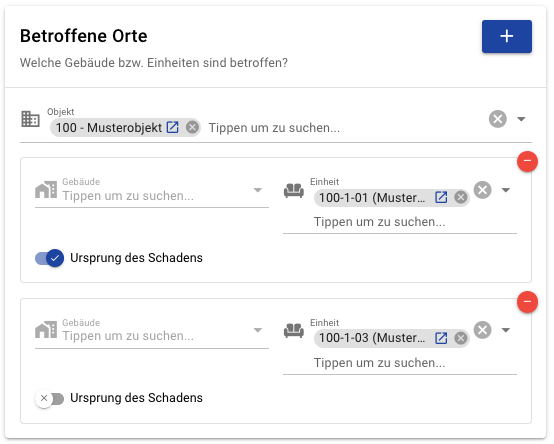Clear the entire Objekt field

coord(498,119)
